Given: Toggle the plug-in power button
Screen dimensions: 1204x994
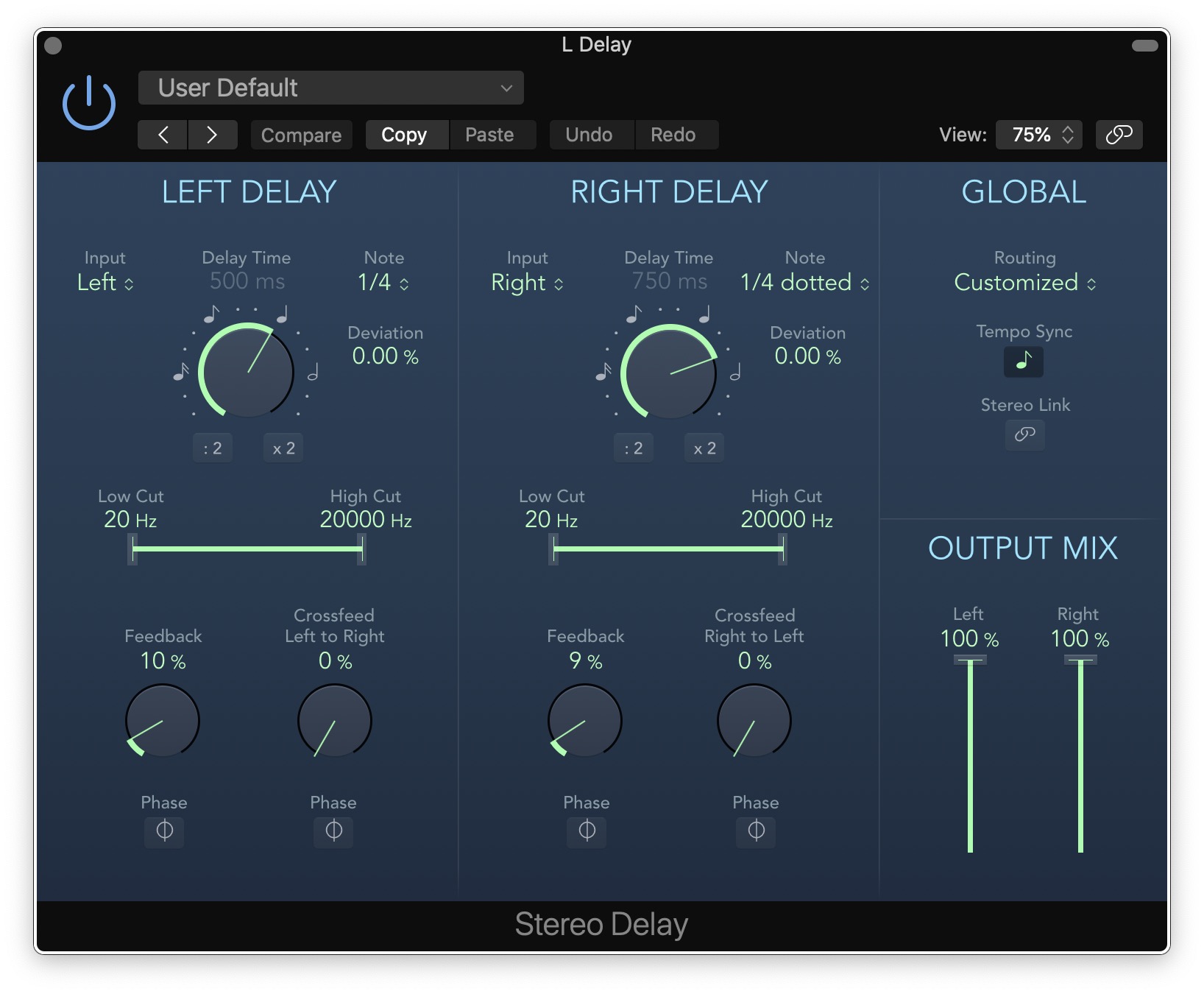Looking at the screenshot, I should 89,104.
